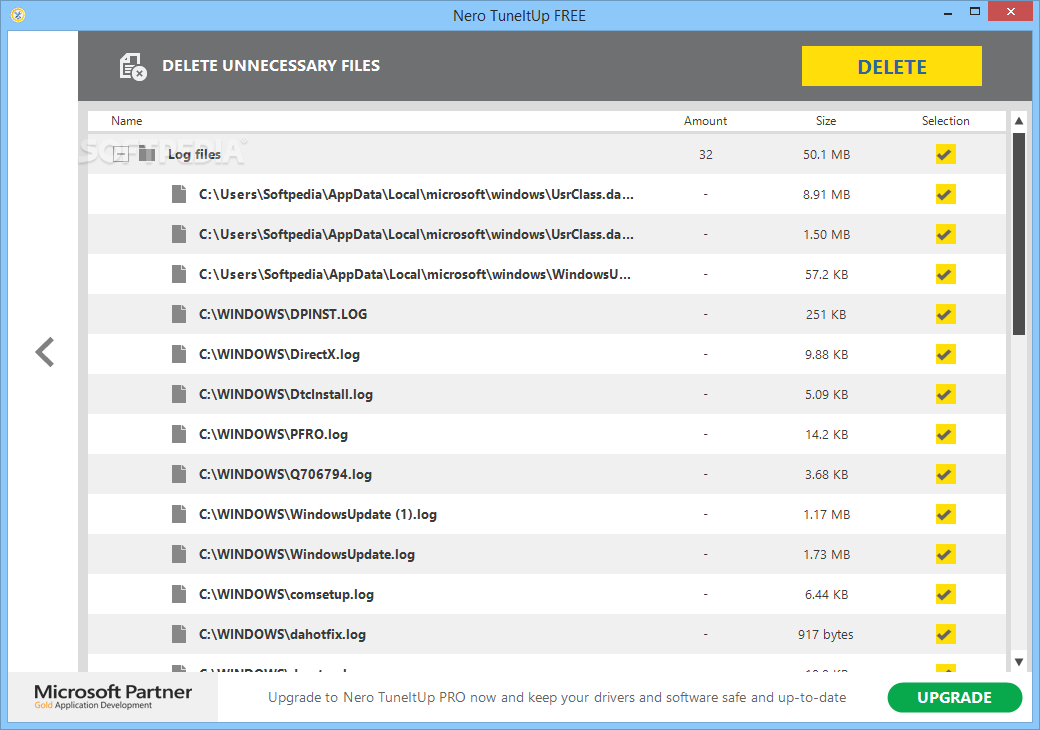1040x730 pixels.
Task: Click the file icon beside Q706794.log
Action: pyautogui.click(x=178, y=474)
